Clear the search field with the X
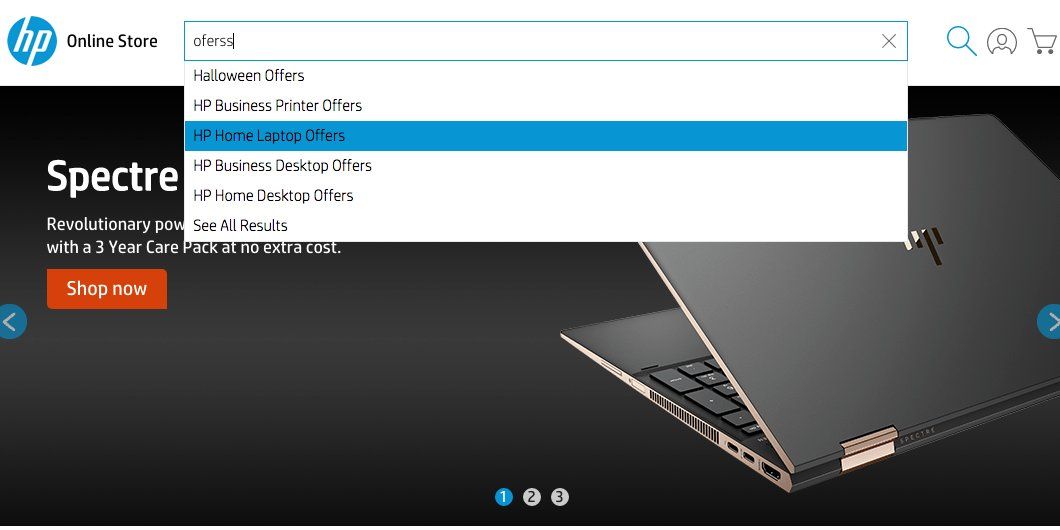Viewport: 1060px width, 530px height. click(x=889, y=41)
